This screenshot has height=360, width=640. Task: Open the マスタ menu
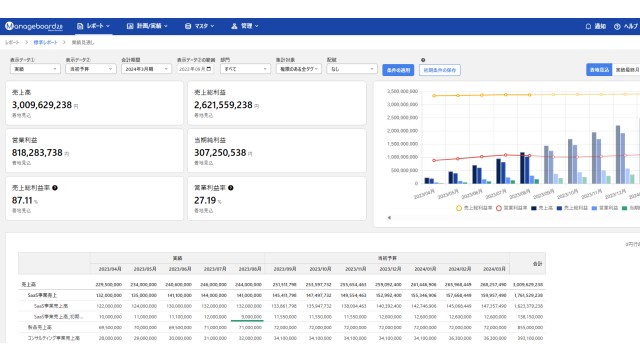click(x=199, y=26)
